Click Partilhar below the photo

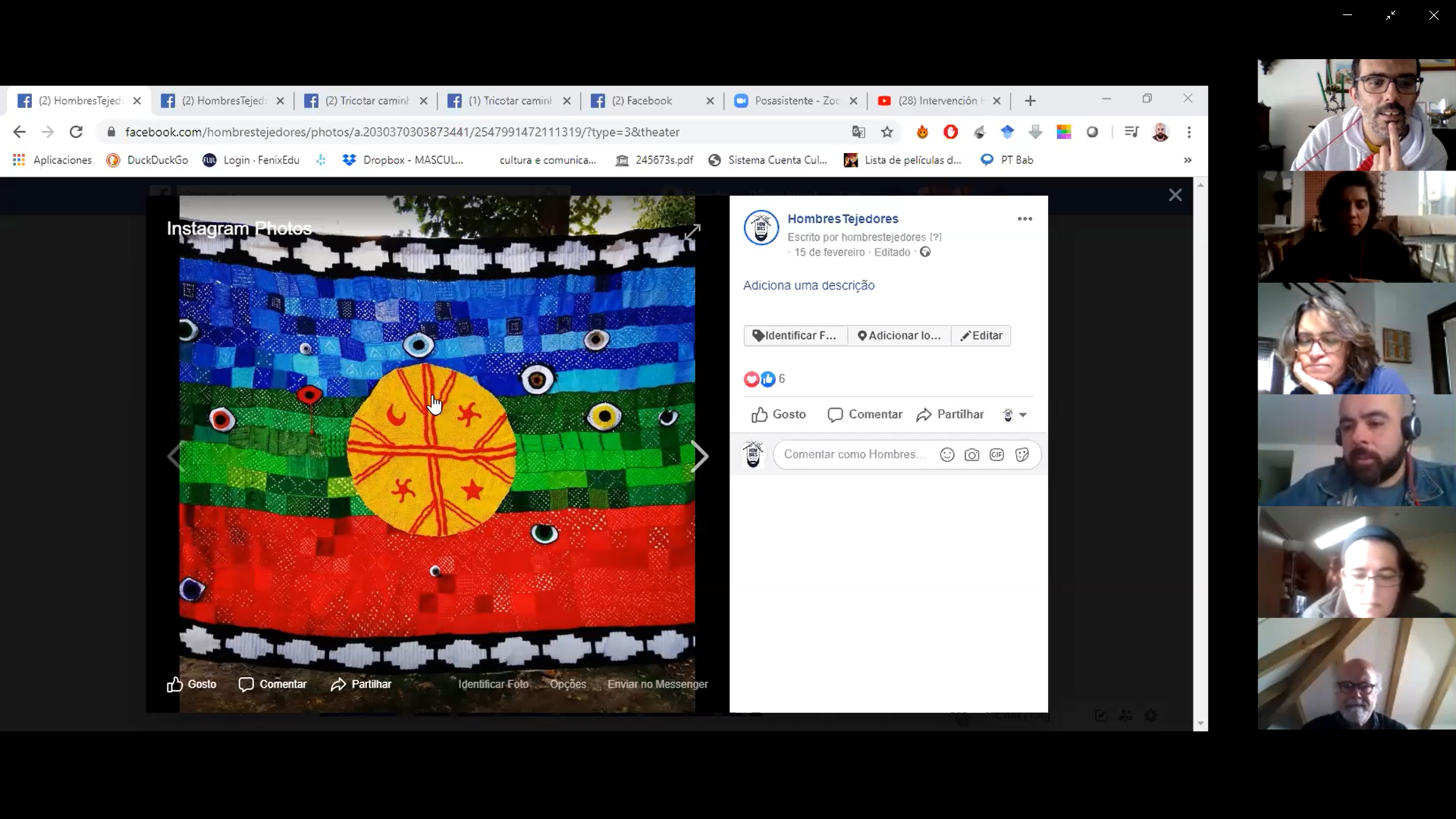[x=361, y=684]
